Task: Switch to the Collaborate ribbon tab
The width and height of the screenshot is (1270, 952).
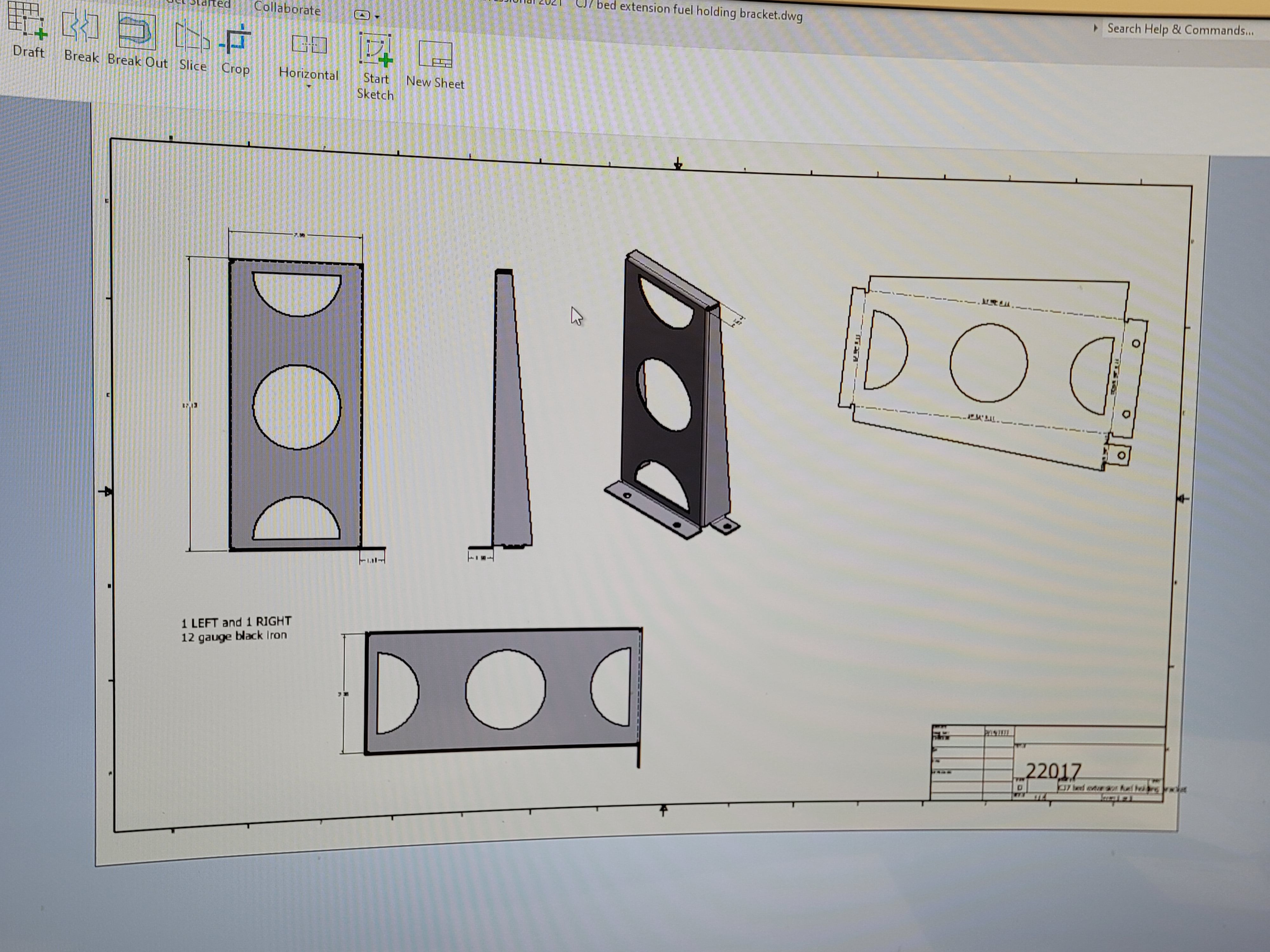Action: [287, 9]
